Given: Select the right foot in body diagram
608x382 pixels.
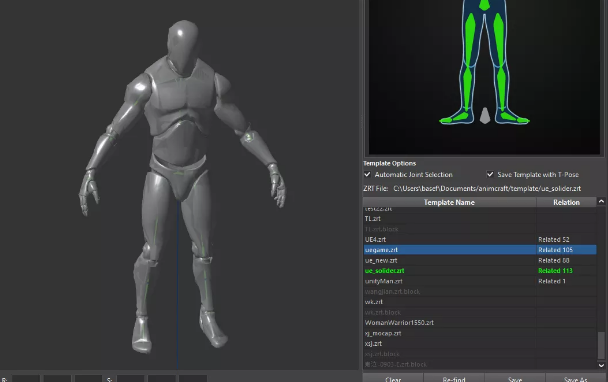Looking at the screenshot, I should pyautogui.click(x=514, y=118).
